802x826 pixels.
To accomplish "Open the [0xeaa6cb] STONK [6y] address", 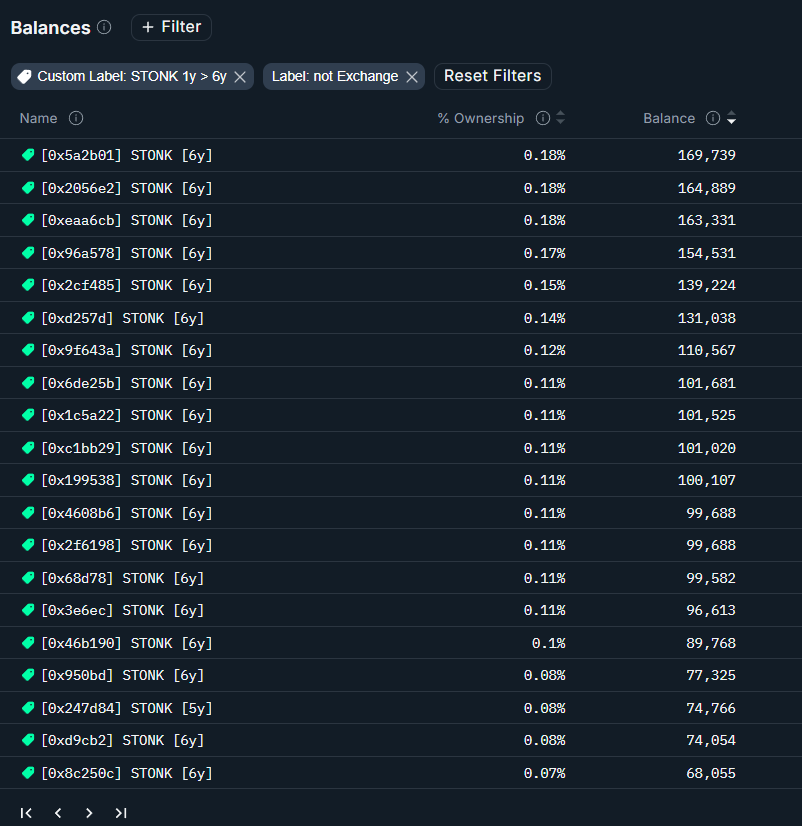I will (126, 220).
